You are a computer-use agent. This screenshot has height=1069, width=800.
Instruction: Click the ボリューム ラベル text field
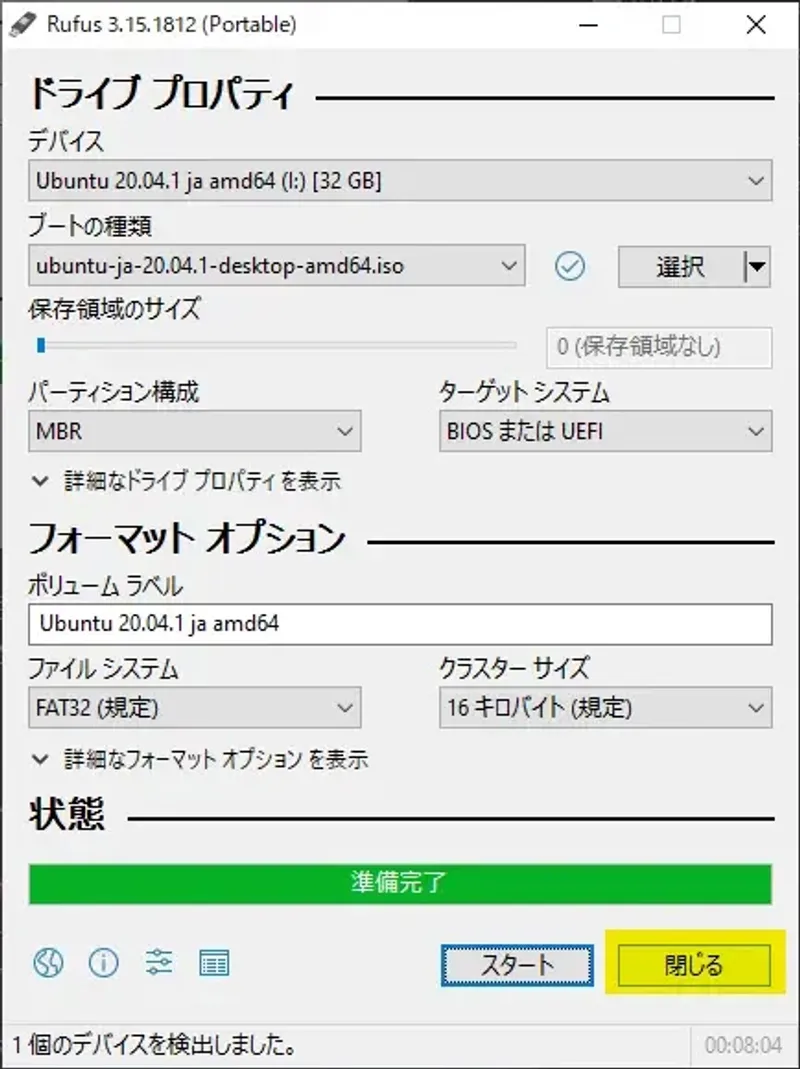pyautogui.click(x=400, y=624)
